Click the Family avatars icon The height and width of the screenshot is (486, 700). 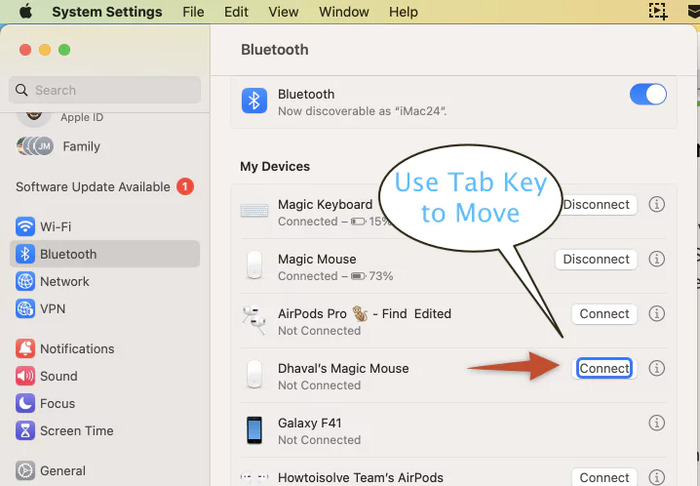point(35,146)
